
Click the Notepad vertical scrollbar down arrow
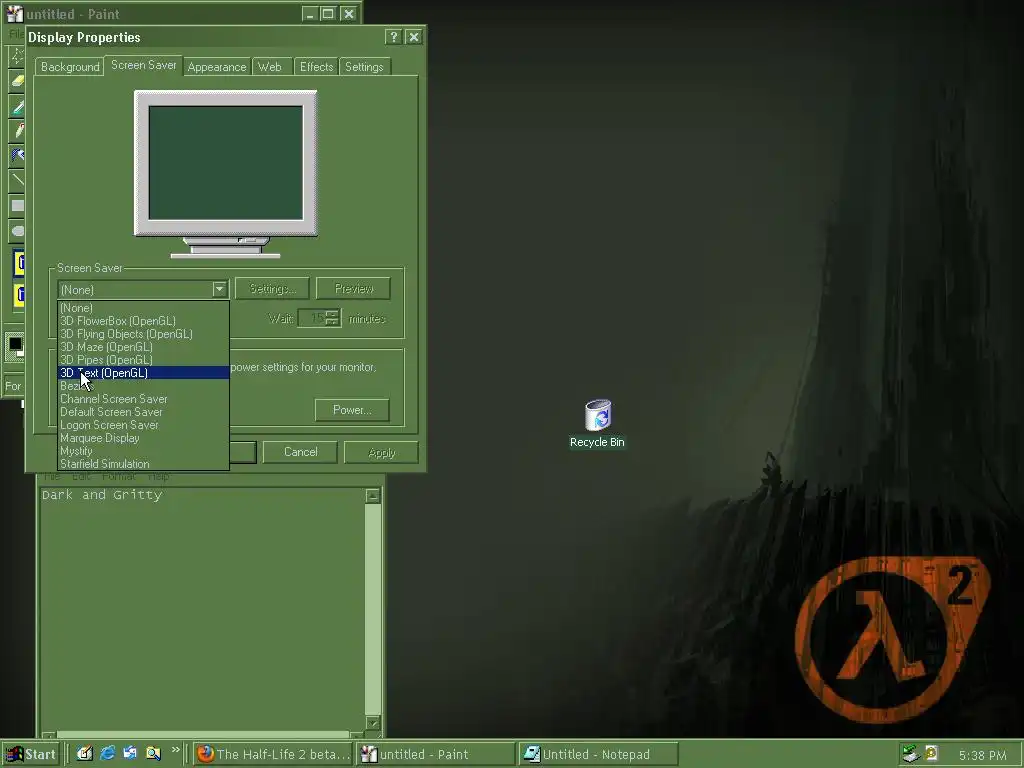tap(373, 722)
